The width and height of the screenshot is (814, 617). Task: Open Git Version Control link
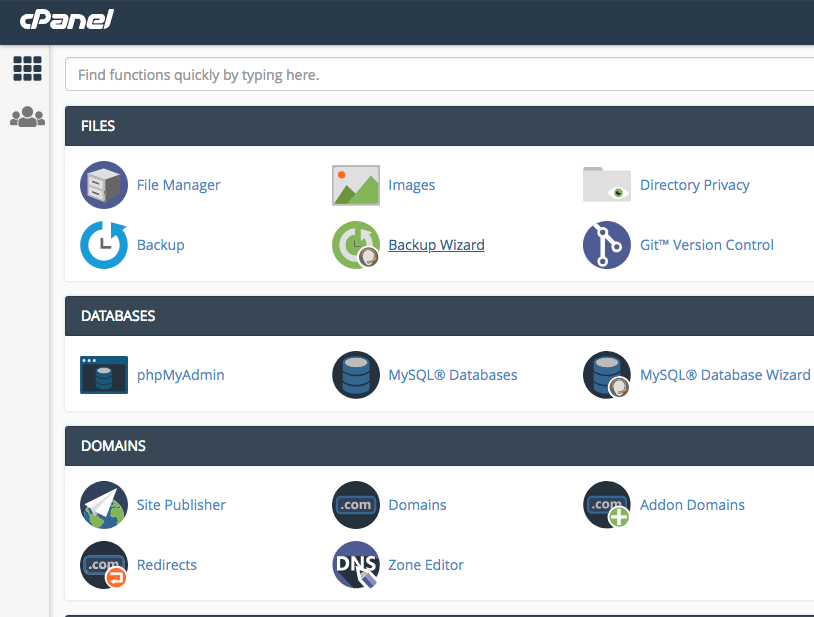click(707, 245)
